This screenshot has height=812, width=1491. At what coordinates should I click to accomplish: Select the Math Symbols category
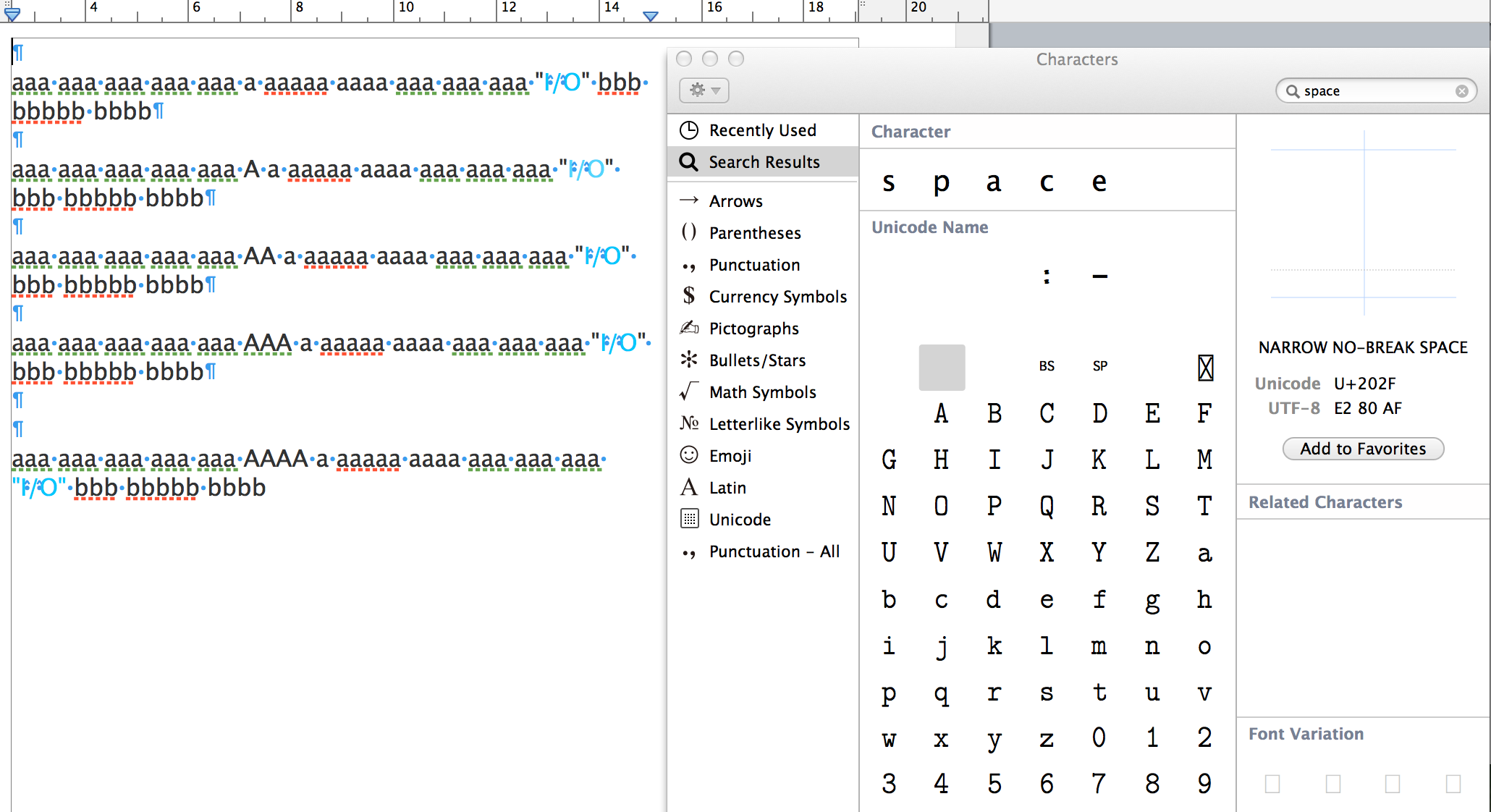(762, 392)
